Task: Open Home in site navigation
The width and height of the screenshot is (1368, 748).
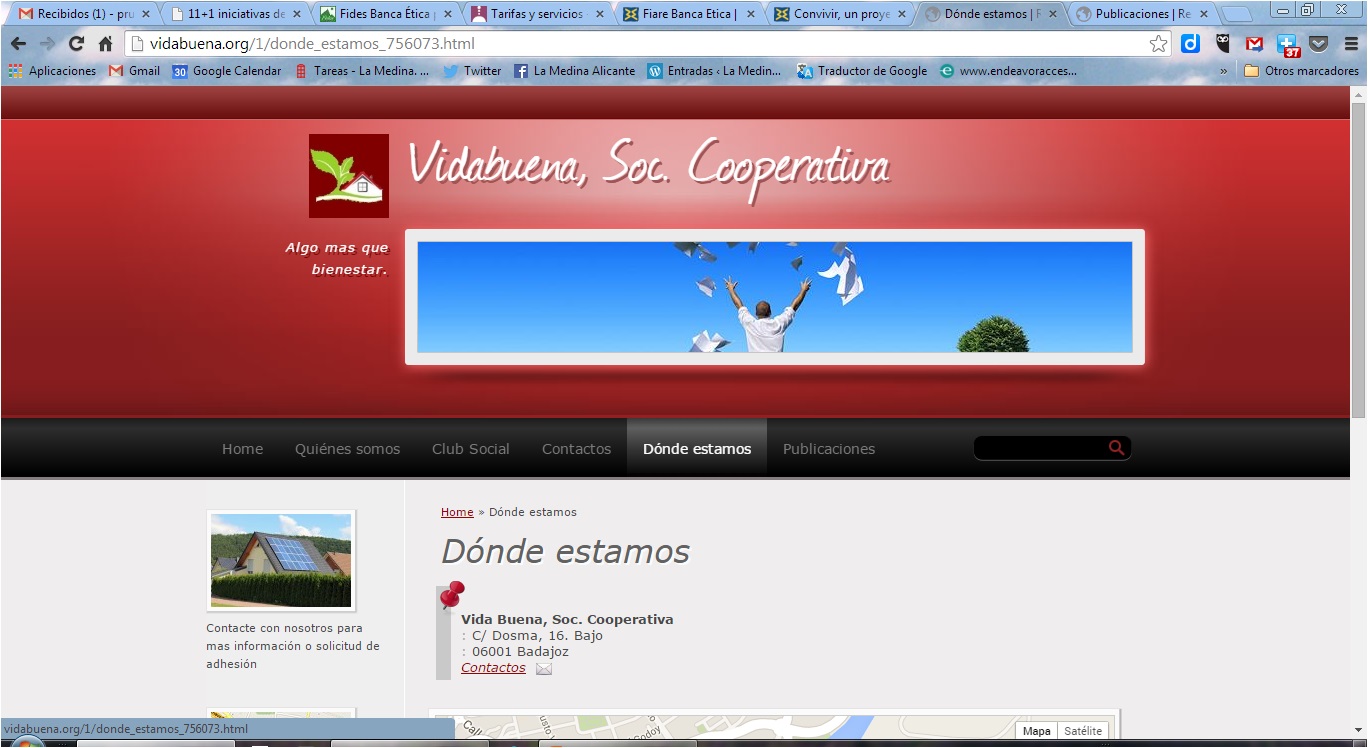Action: pyautogui.click(x=242, y=449)
